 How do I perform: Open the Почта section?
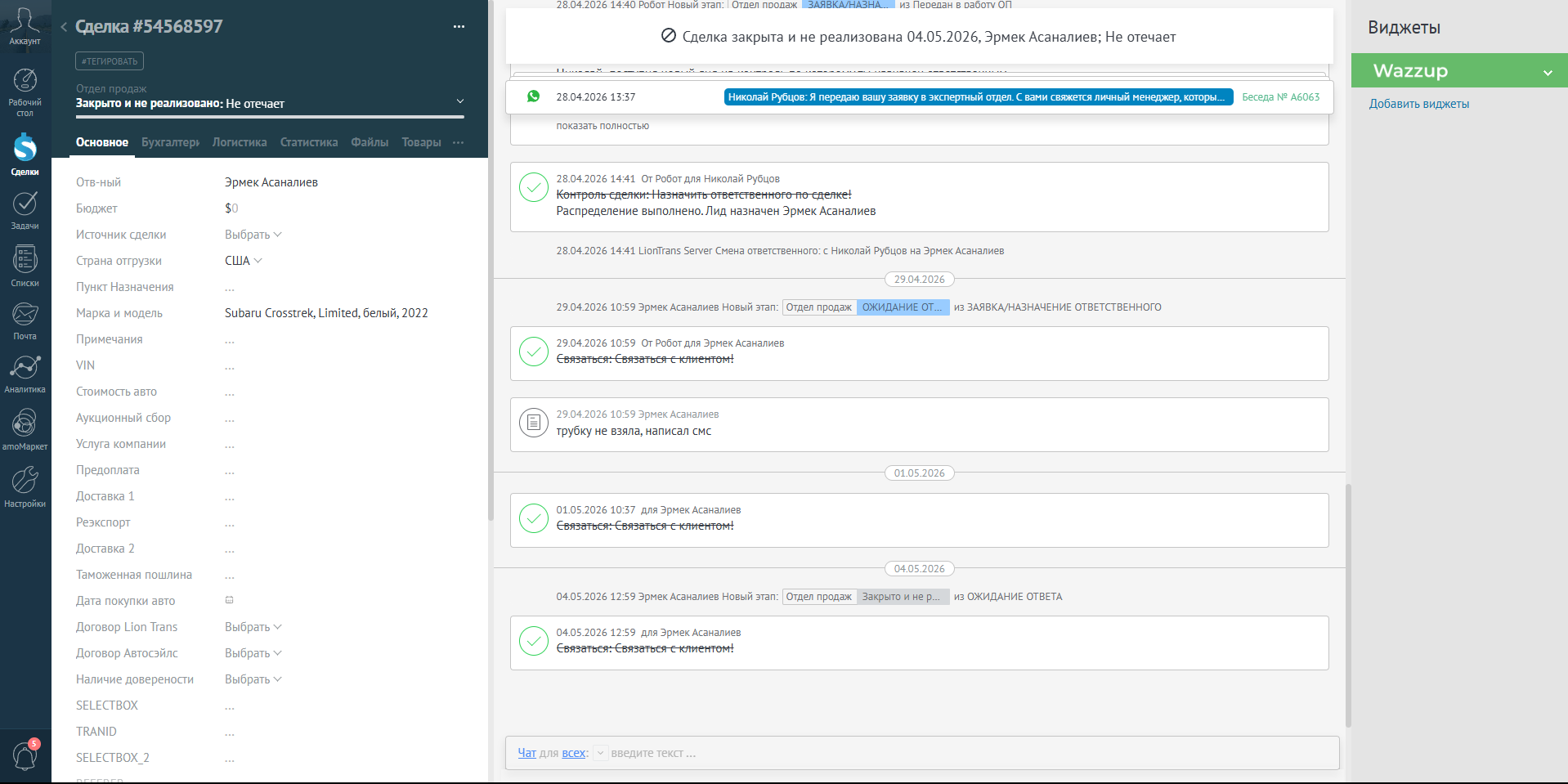tap(25, 320)
